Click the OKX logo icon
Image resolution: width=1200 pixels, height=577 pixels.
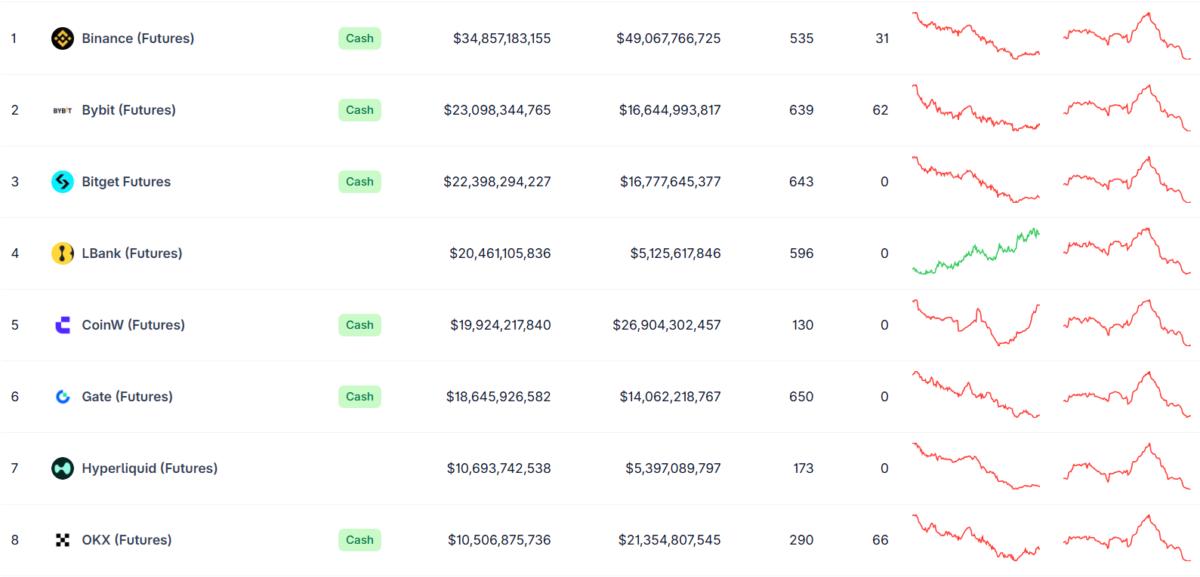click(x=62, y=540)
